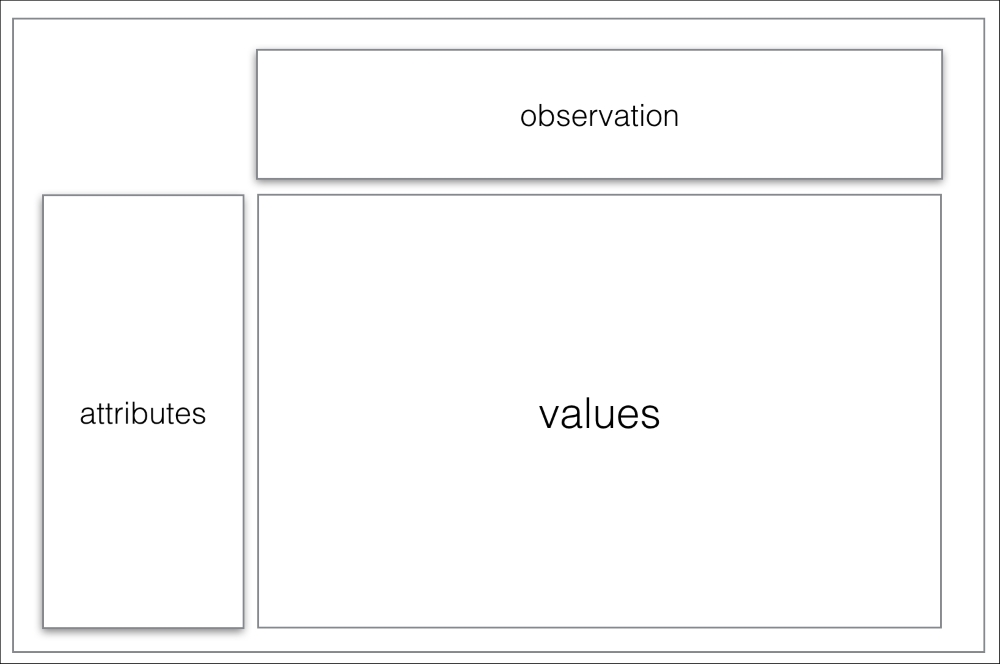Click the final 's' in 'attributes'
This screenshot has width=1000, height=664.
tap(199, 417)
